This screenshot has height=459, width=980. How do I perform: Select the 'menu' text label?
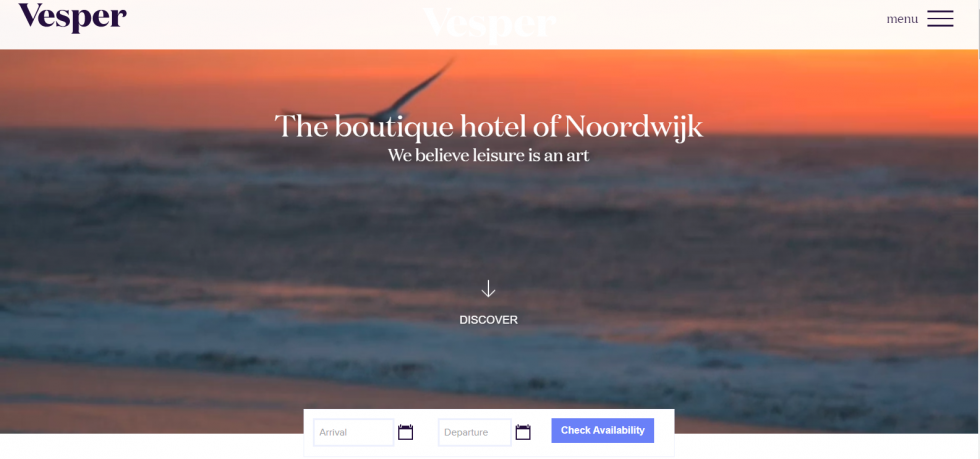pos(902,19)
